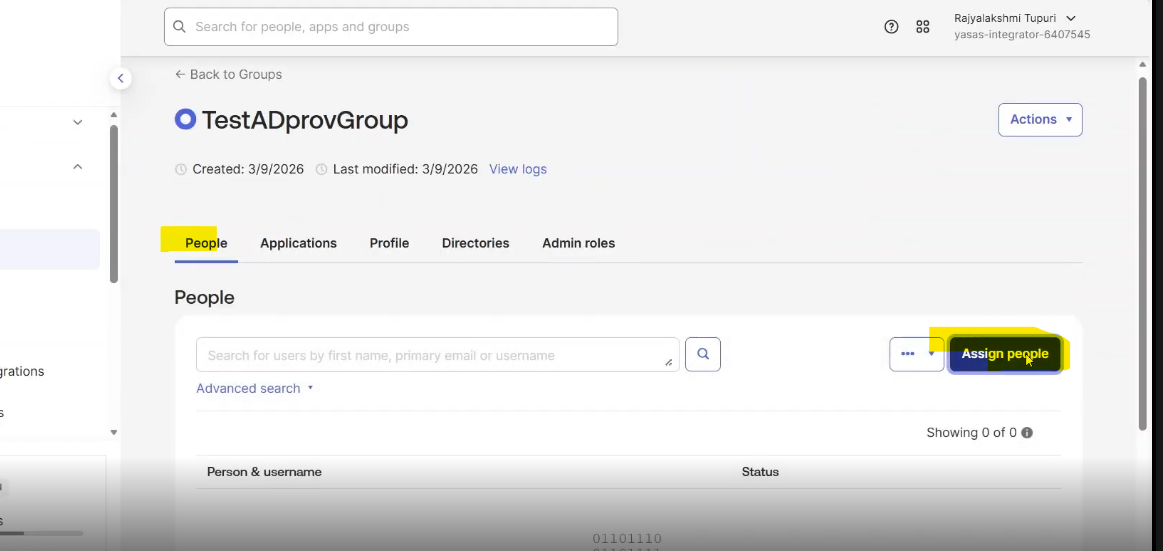Expand the Advanced search options
The width and height of the screenshot is (1163, 551).
coord(255,388)
